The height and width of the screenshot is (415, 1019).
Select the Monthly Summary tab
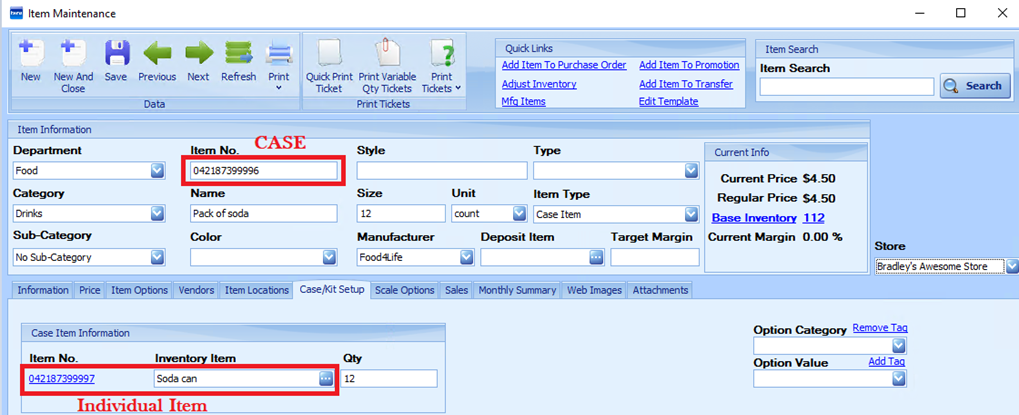tap(517, 290)
